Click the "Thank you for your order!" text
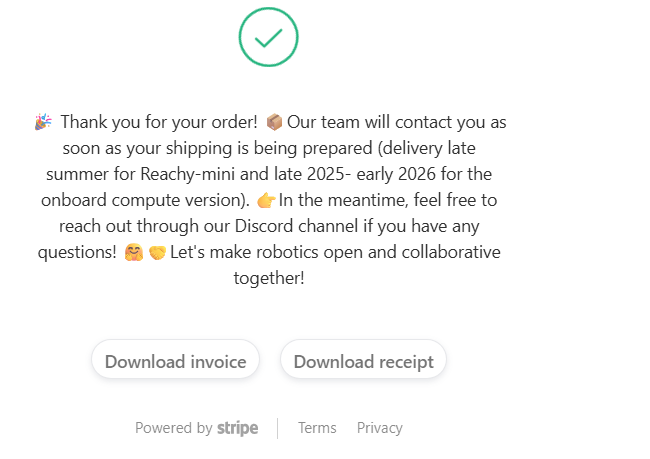This screenshot has width=650, height=459. pyautogui.click(x=158, y=122)
